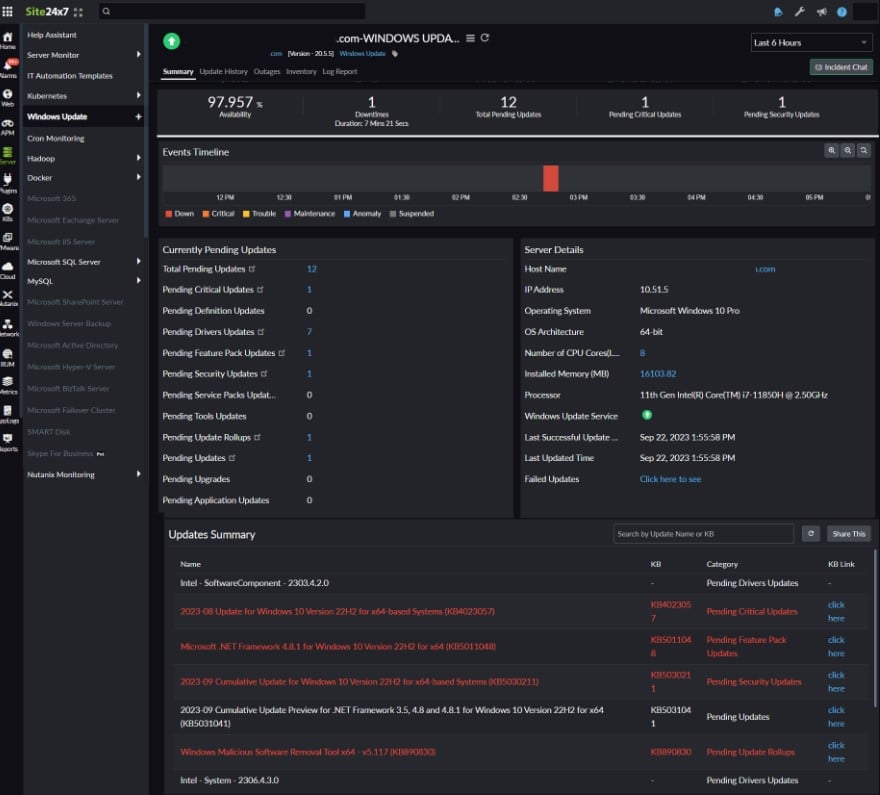Image resolution: width=880 pixels, height=795 pixels.
Task: Expand the Server Monitor submenu
Action: (x=138, y=54)
